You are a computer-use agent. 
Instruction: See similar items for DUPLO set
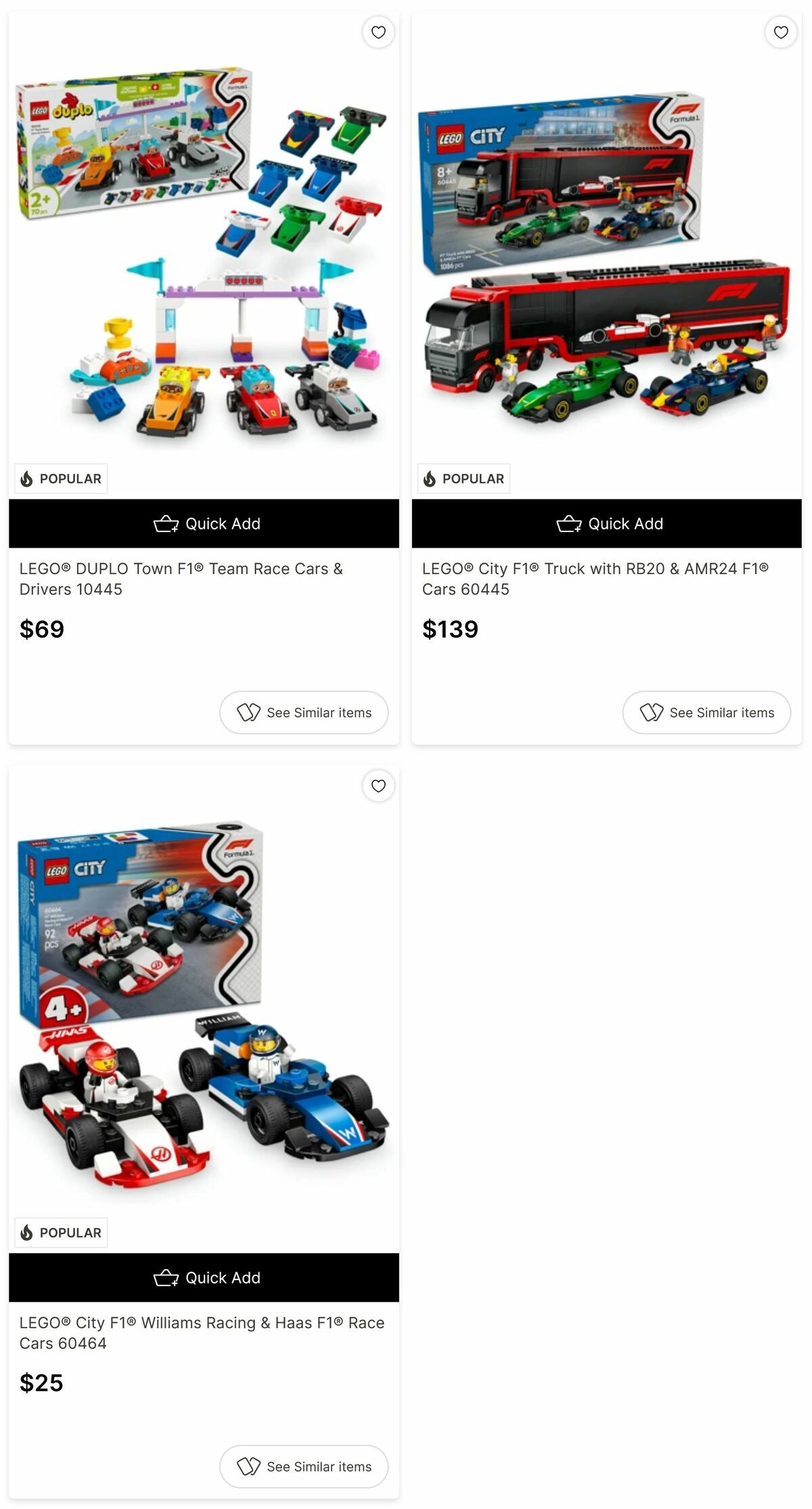304,712
